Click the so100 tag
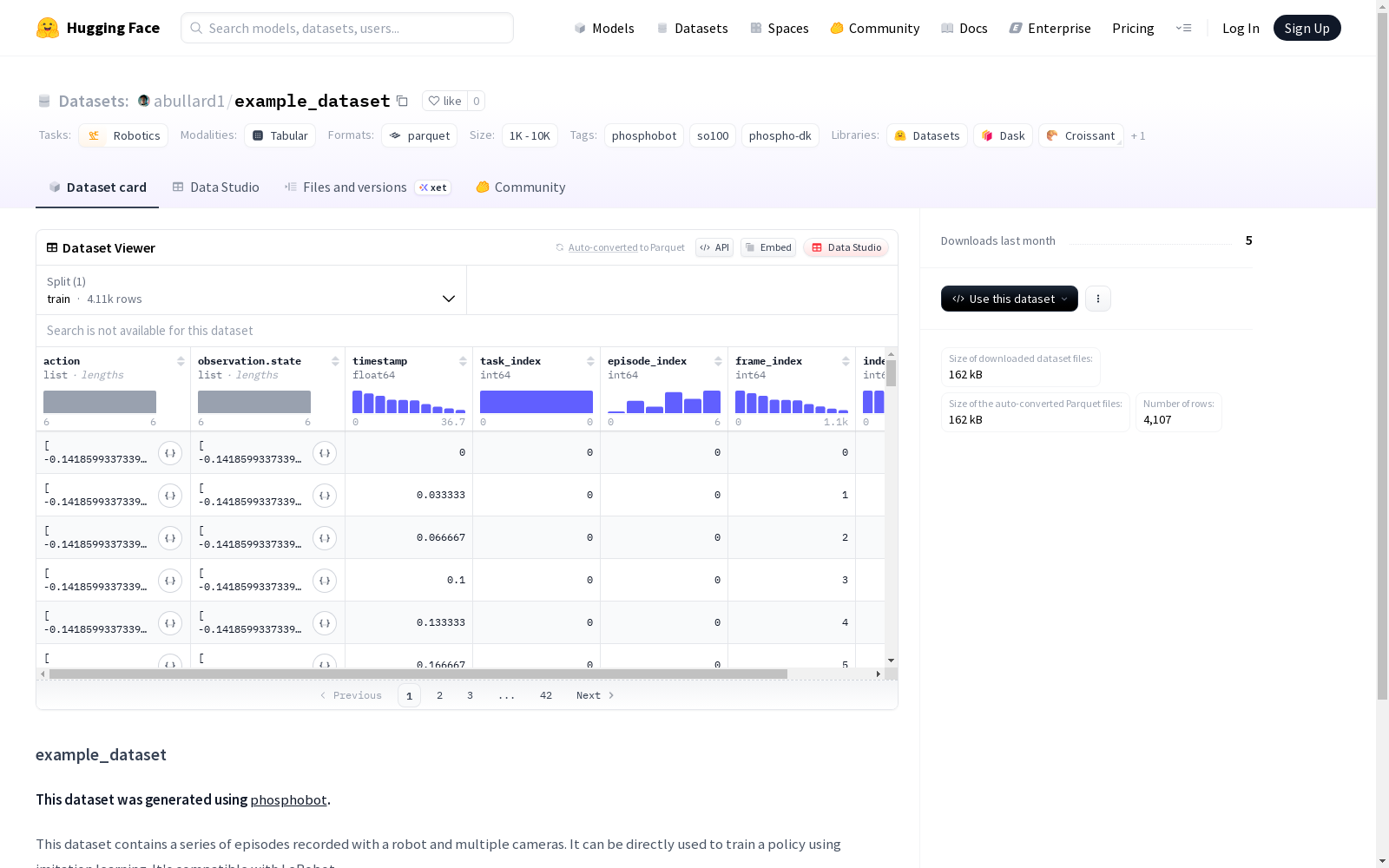The image size is (1389, 868). (713, 135)
